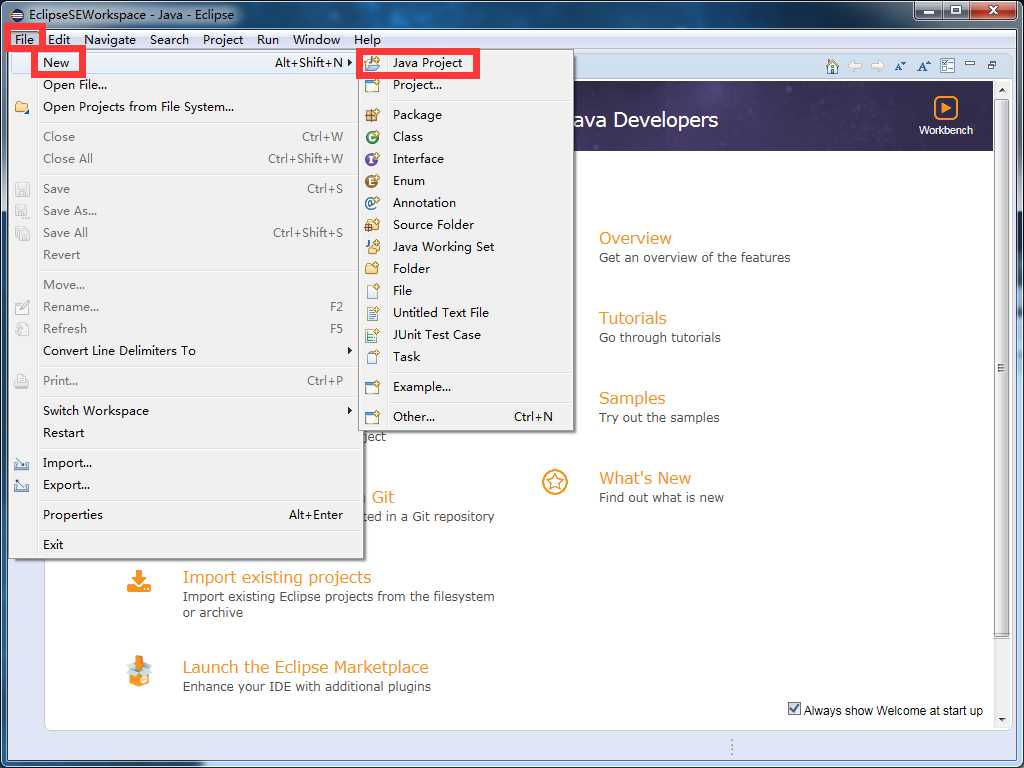Screen dimensions: 1024x768
Task: Open the Samples link
Action: pos(632,398)
